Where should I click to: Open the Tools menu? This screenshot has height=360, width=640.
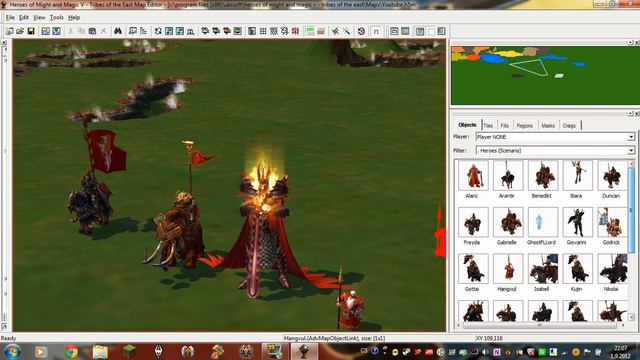point(57,18)
